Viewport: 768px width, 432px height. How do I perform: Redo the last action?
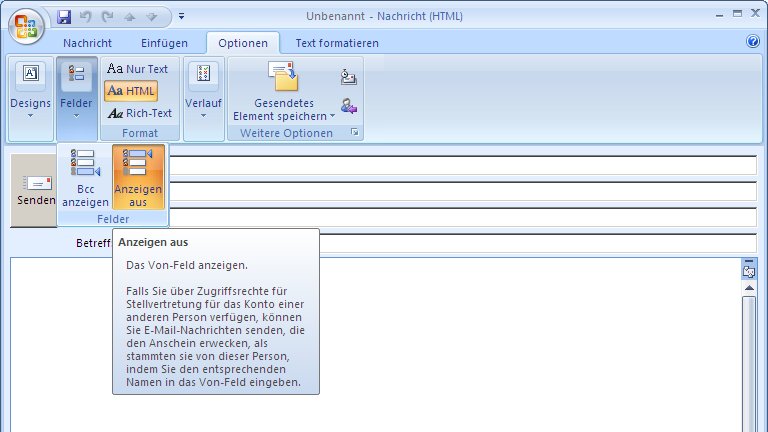coord(107,17)
